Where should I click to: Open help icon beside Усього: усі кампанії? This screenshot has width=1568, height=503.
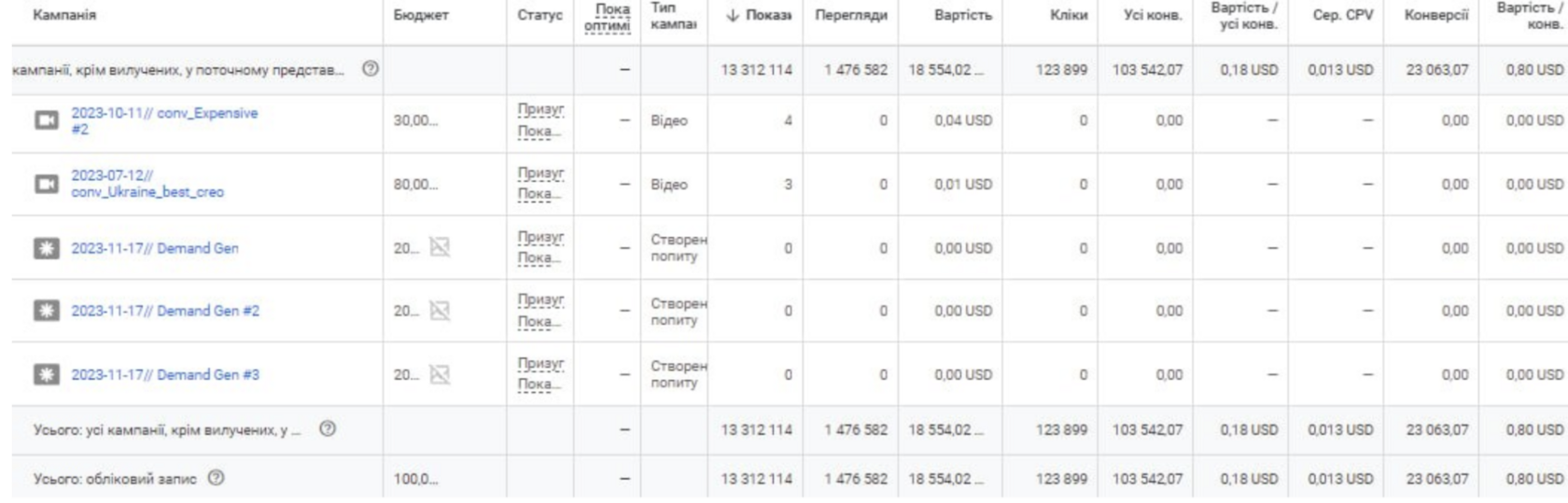[x=328, y=429]
